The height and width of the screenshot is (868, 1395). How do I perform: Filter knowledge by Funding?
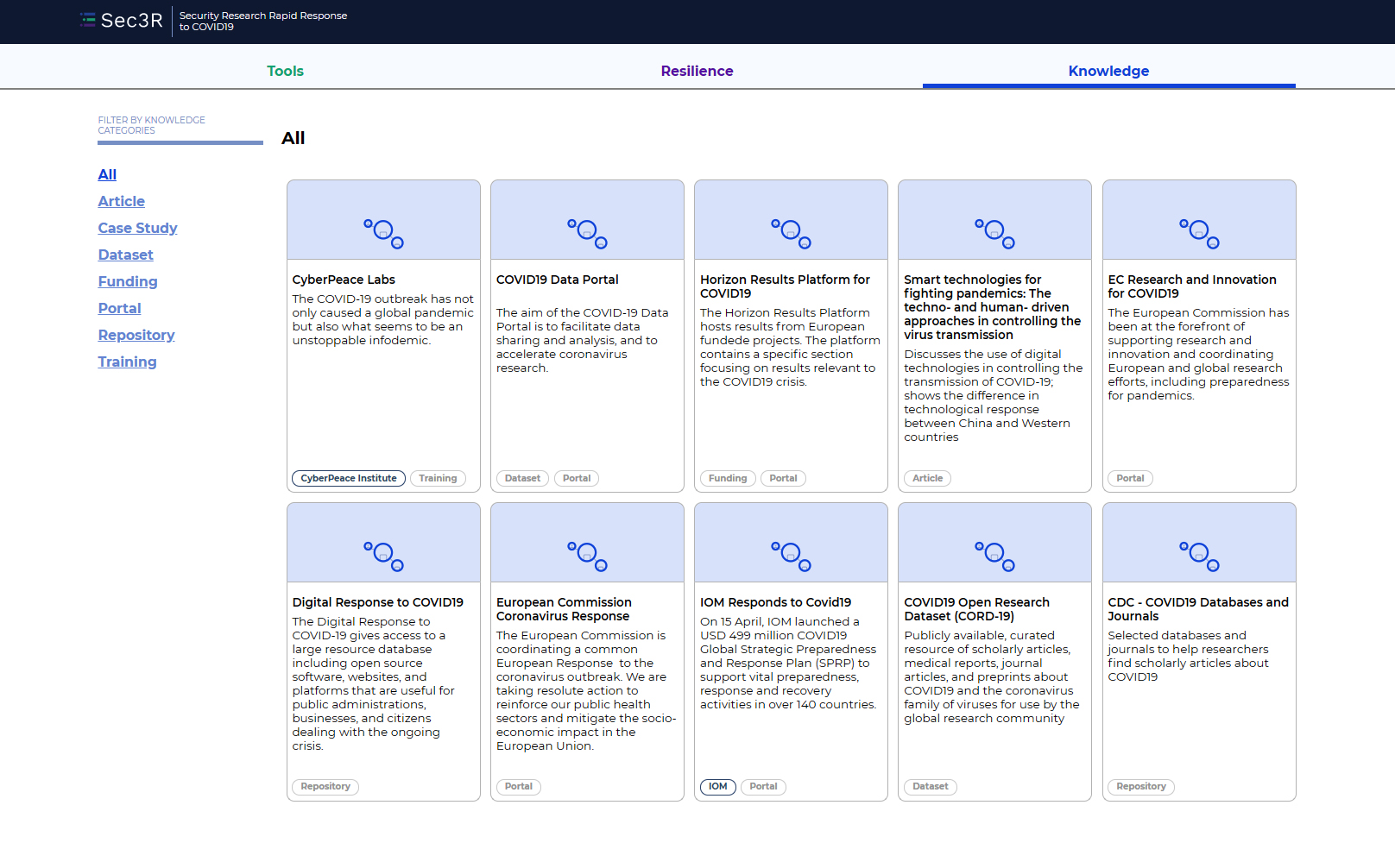[128, 281]
